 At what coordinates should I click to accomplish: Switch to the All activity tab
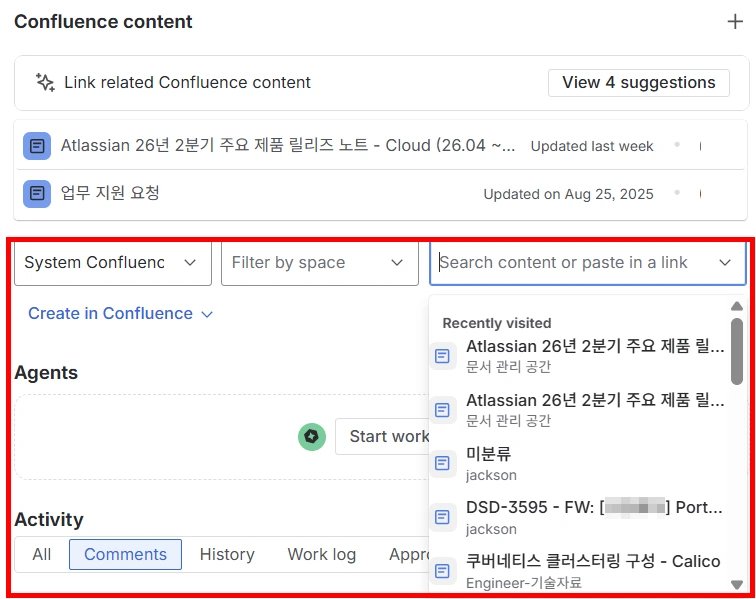pos(41,555)
